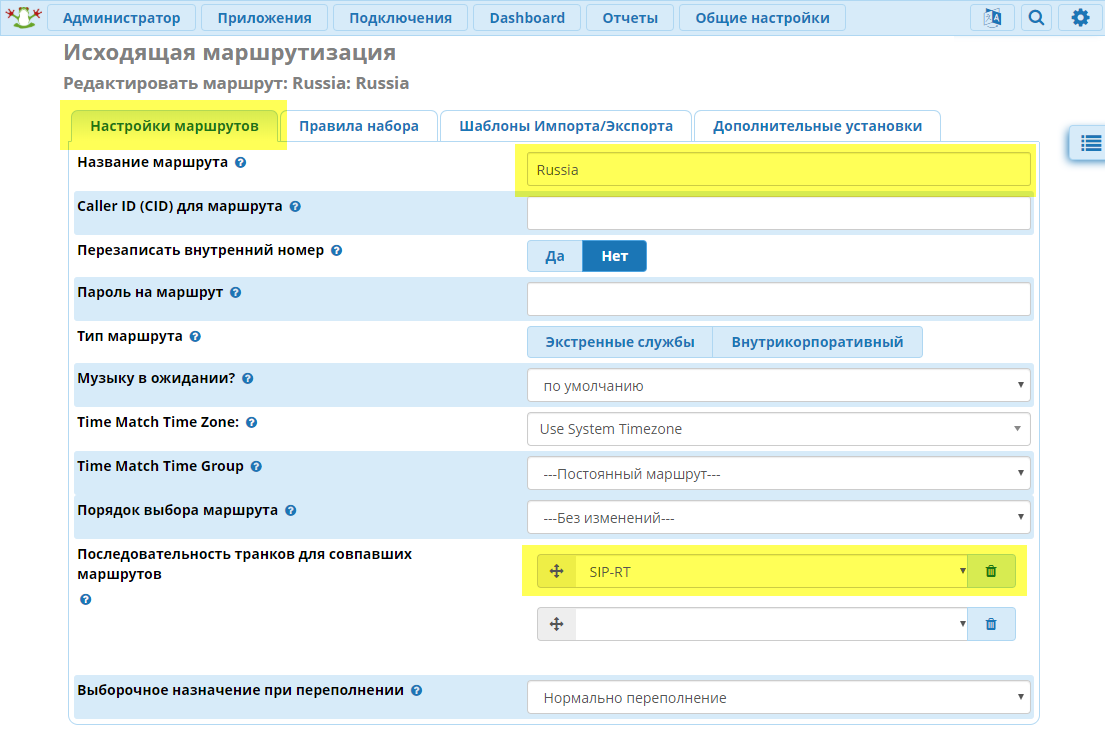
Task: Click the text Редактировать маршрут: Russia: Russia
Action: click(x=236, y=83)
